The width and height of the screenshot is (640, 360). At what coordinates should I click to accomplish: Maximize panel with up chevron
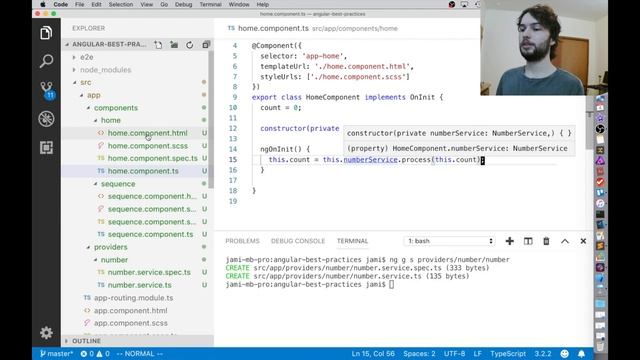(x=564, y=241)
